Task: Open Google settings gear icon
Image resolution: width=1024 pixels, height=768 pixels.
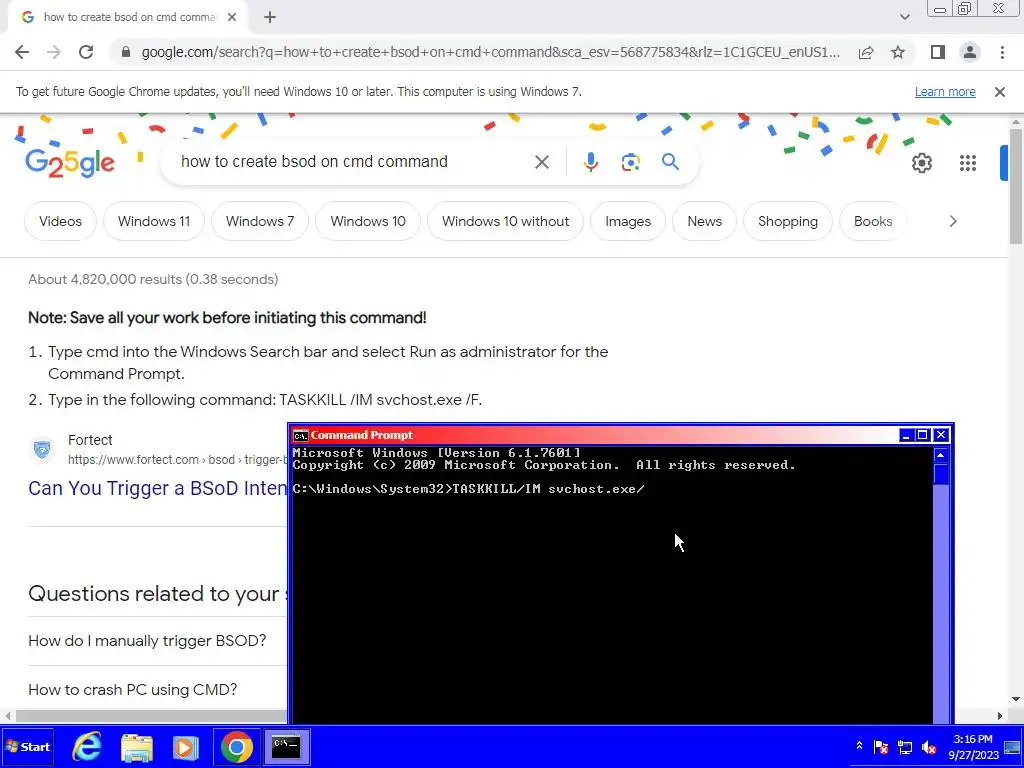Action: 921,163
